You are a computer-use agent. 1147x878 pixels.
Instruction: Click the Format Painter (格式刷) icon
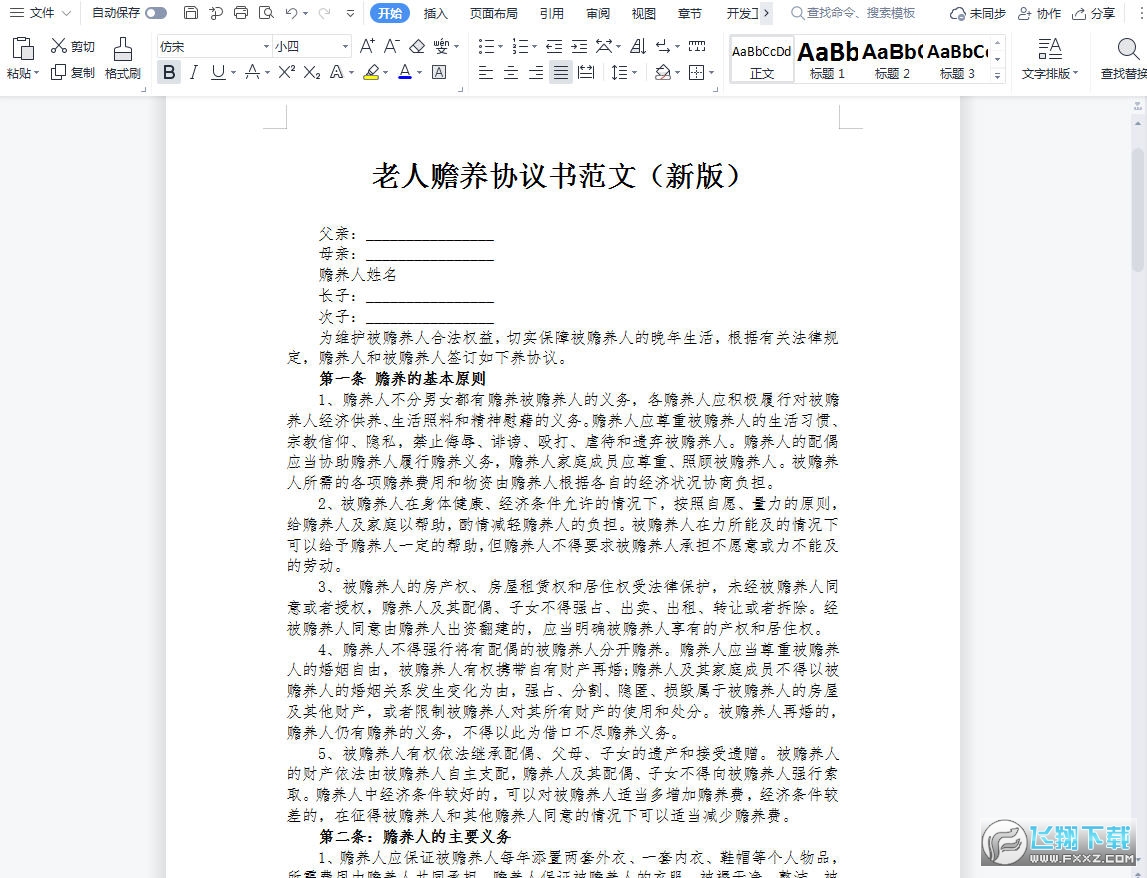(123, 49)
